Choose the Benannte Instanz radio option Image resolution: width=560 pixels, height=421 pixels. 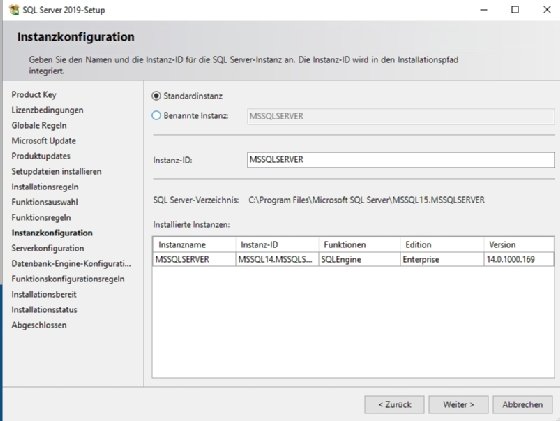(x=156, y=116)
